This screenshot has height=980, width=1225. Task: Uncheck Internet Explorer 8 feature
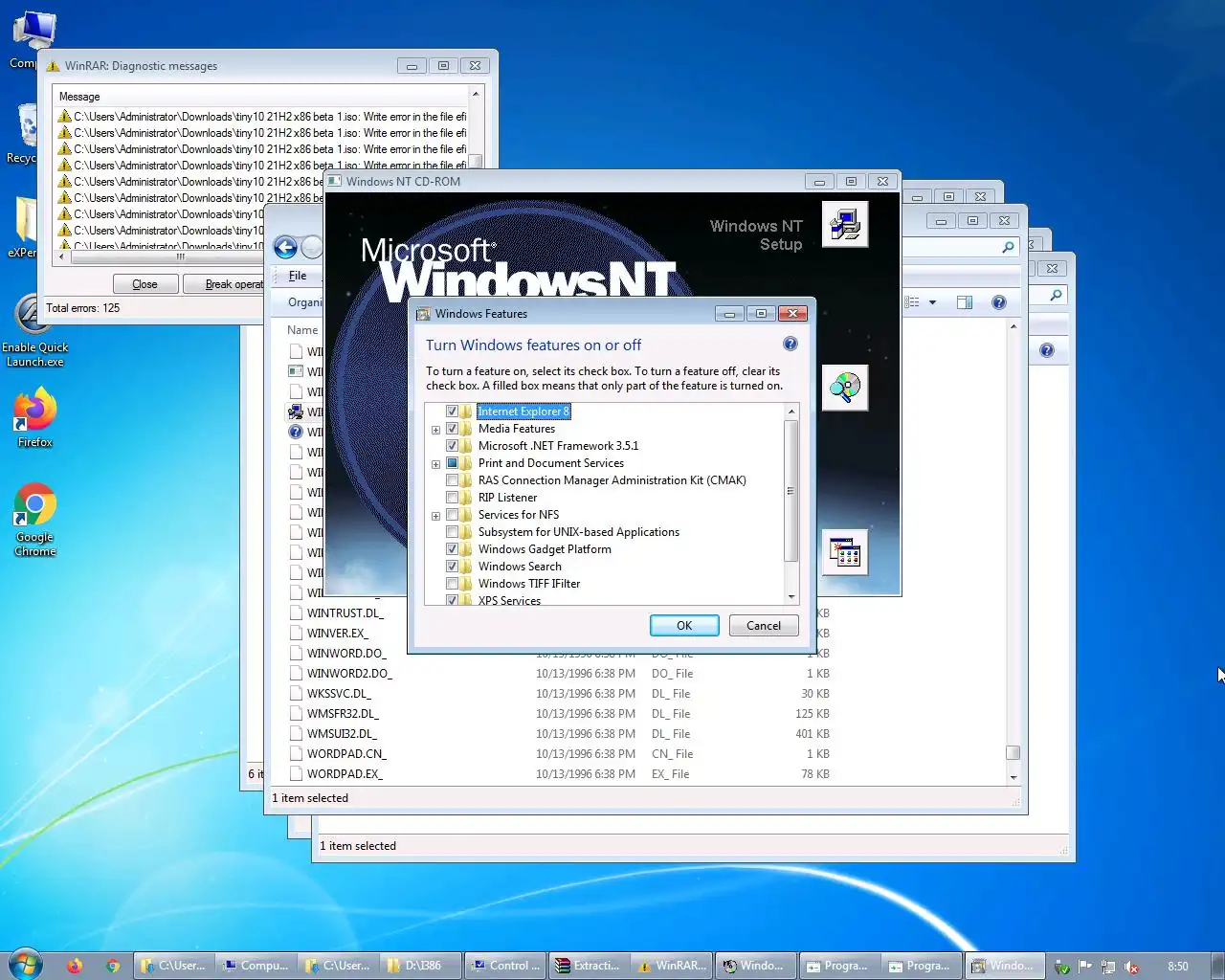pyautogui.click(x=452, y=412)
